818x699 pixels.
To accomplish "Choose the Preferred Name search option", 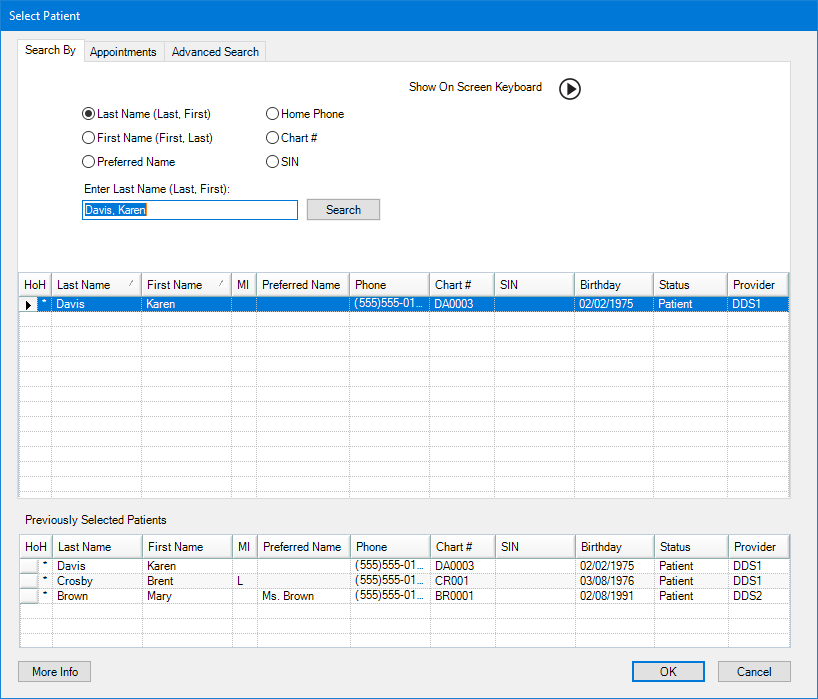I will (89, 162).
